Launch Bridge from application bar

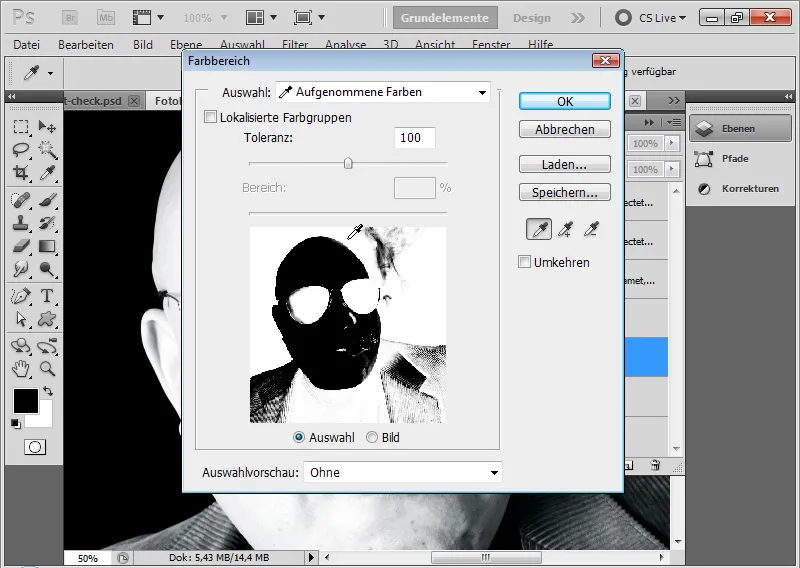[70, 18]
